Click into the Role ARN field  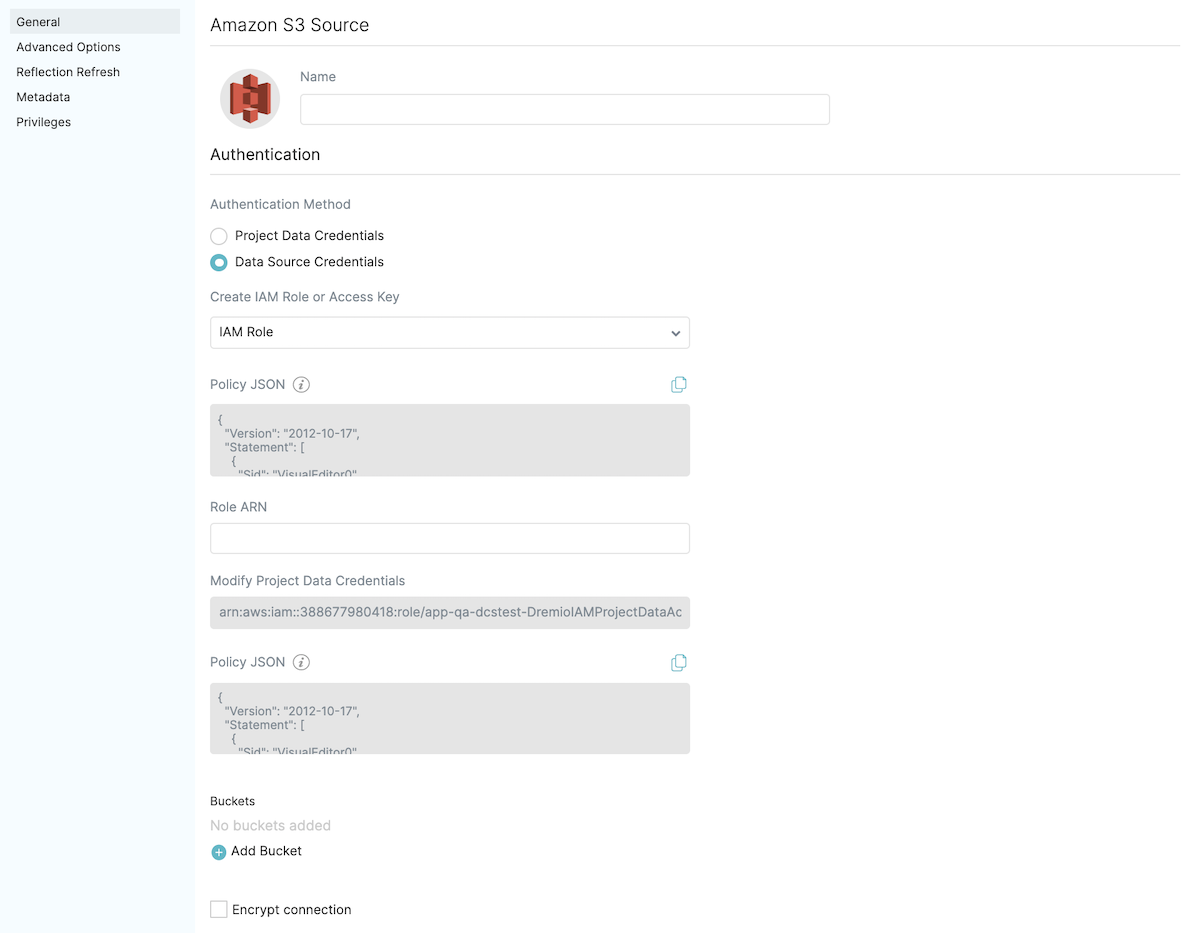point(449,538)
